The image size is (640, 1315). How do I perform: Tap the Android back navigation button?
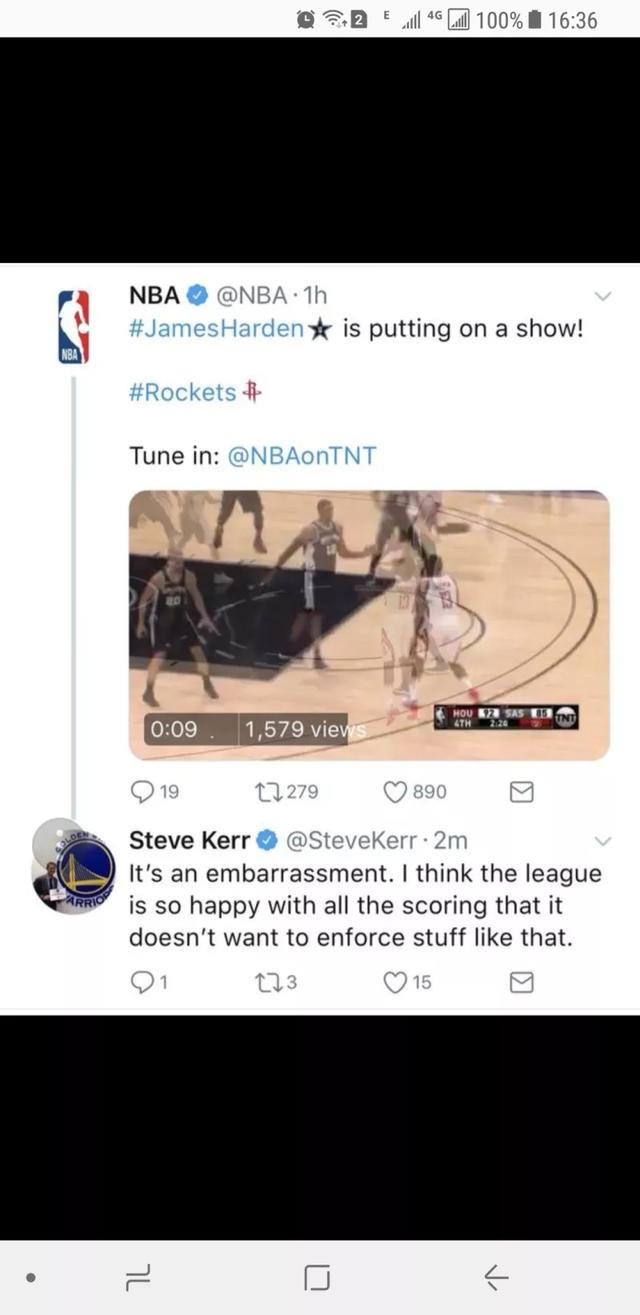tap(496, 1277)
